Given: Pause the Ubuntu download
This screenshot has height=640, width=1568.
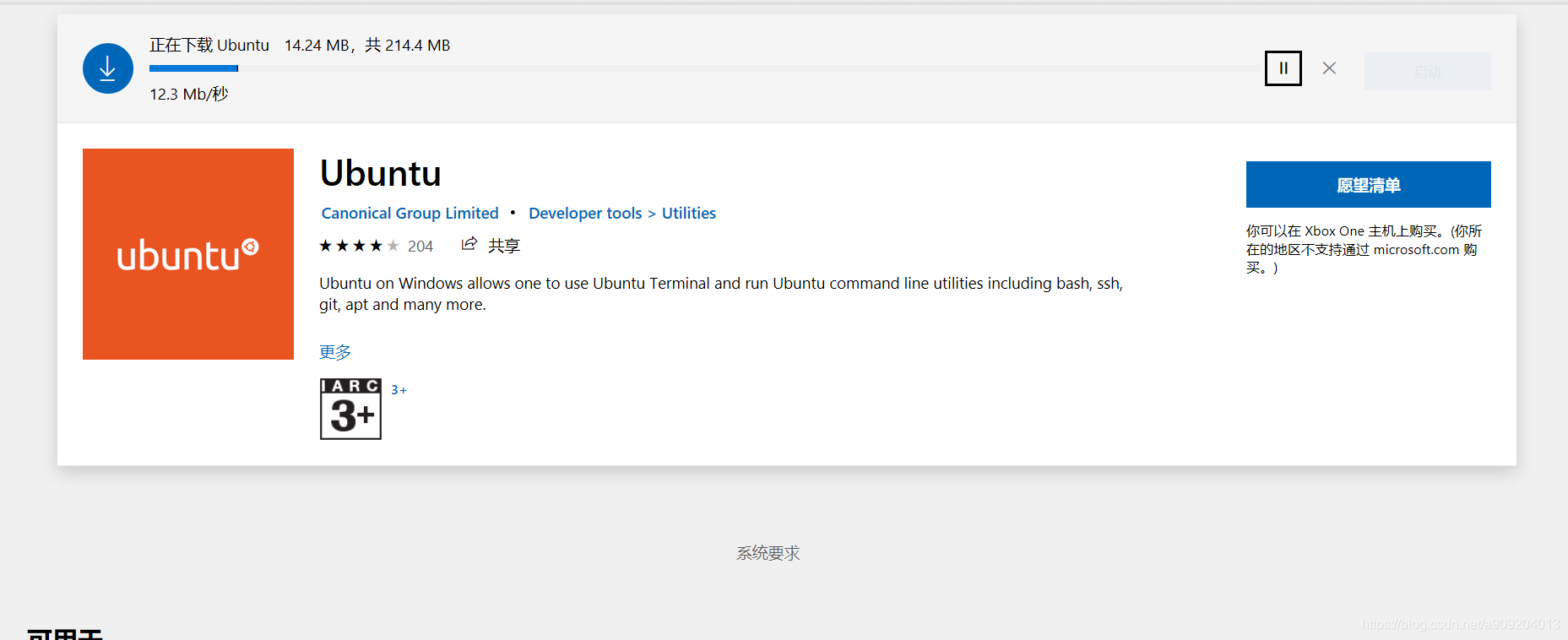Looking at the screenshot, I should pyautogui.click(x=1283, y=68).
